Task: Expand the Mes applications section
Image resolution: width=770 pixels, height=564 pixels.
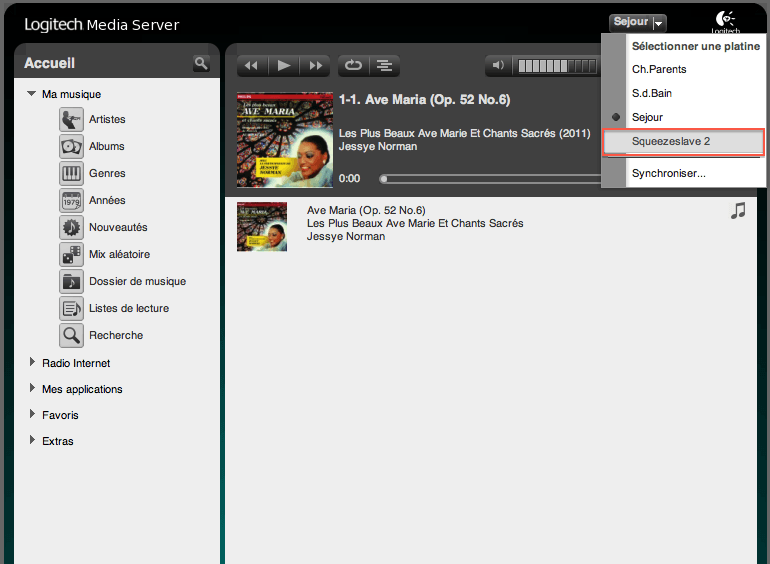Action: pyautogui.click(x=32, y=388)
